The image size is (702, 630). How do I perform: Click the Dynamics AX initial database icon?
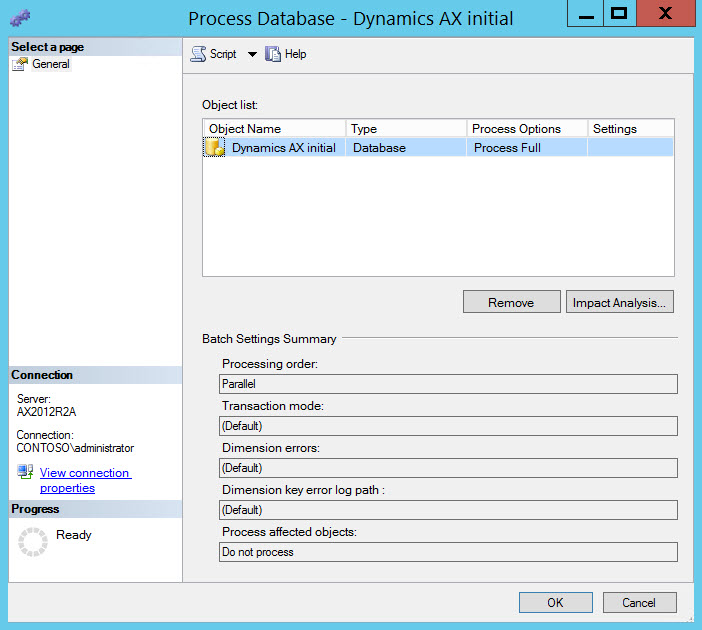point(214,148)
